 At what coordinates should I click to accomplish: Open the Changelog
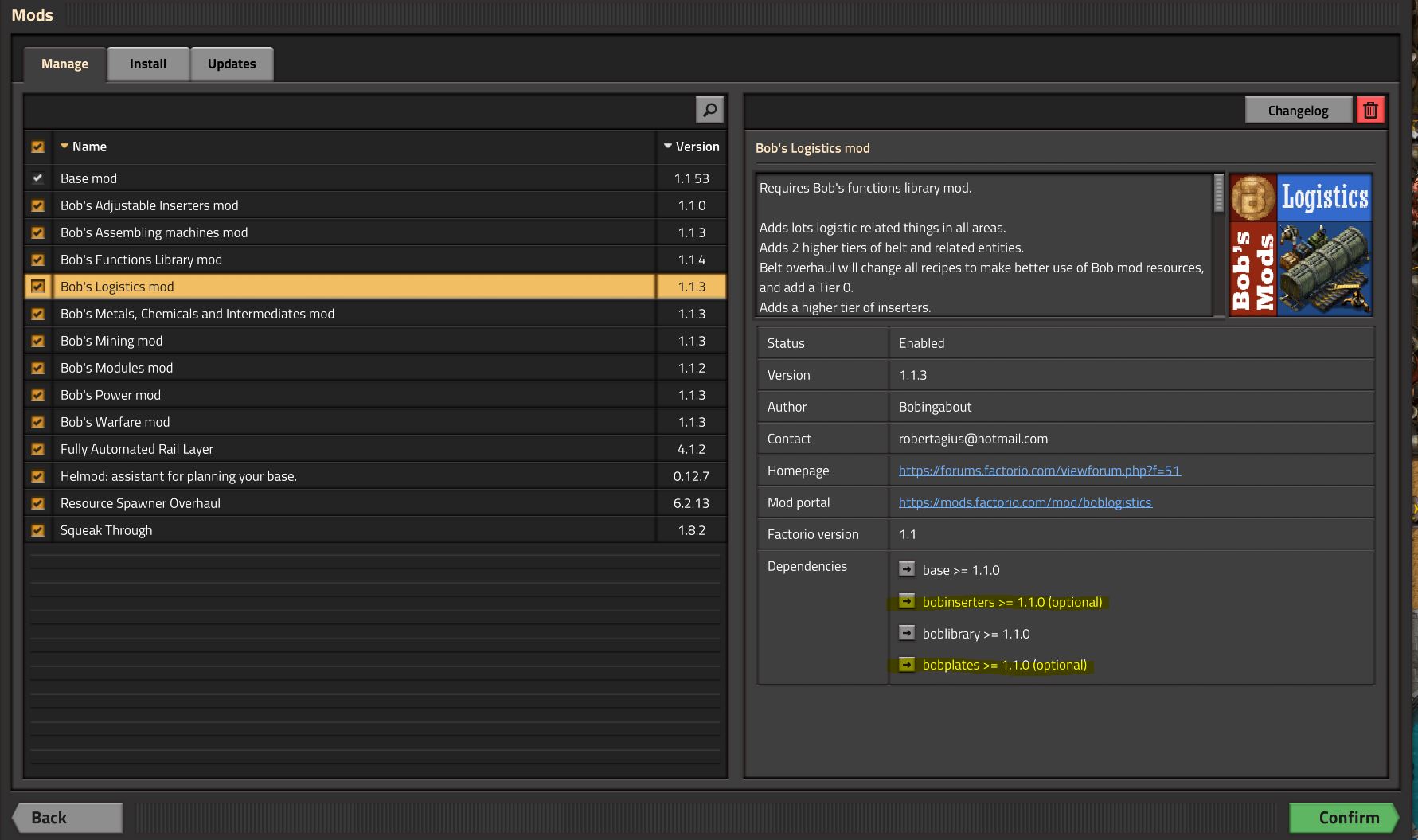pyautogui.click(x=1299, y=110)
